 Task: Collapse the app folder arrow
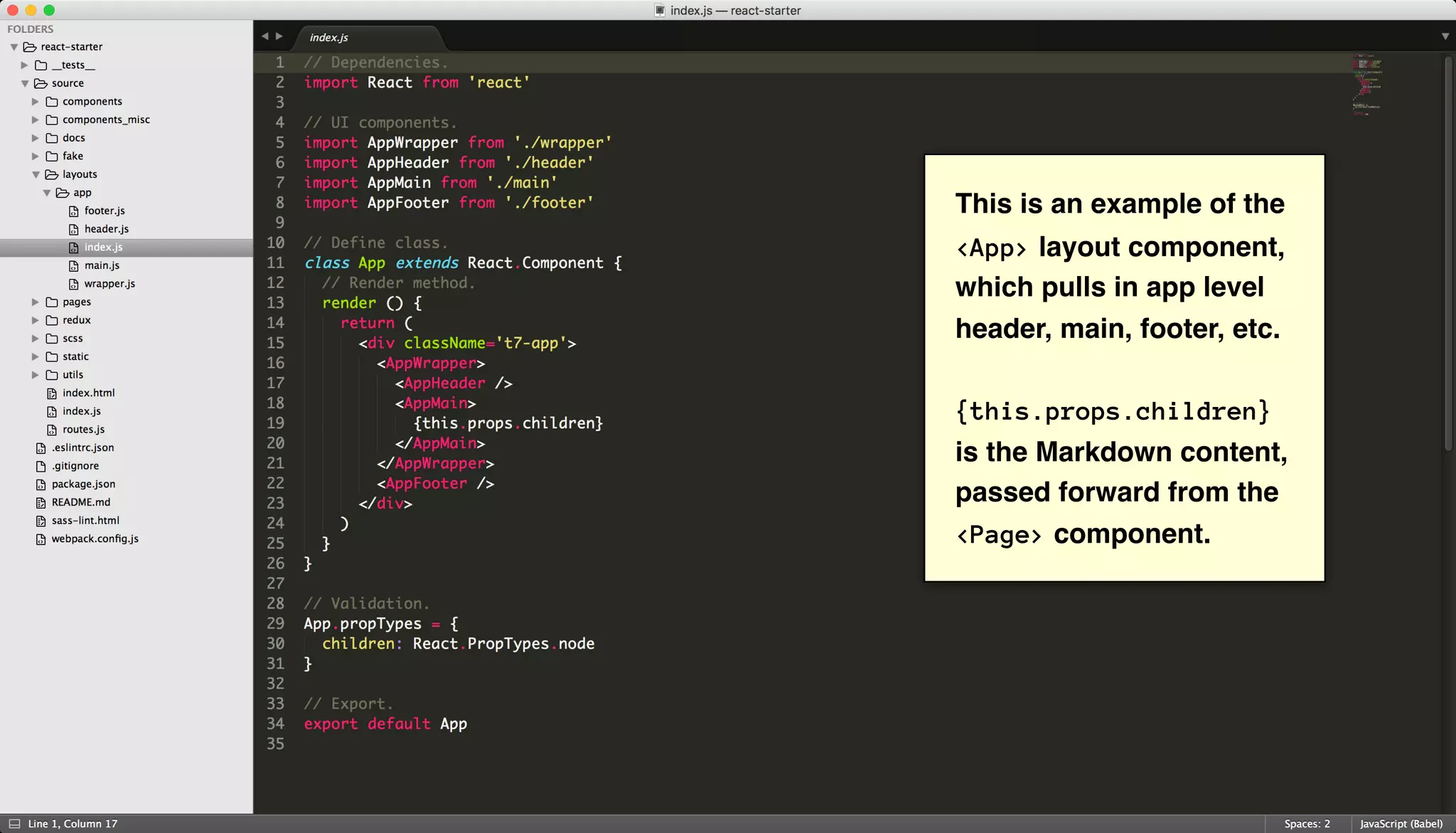pyautogui.click(x=46, y=193)
